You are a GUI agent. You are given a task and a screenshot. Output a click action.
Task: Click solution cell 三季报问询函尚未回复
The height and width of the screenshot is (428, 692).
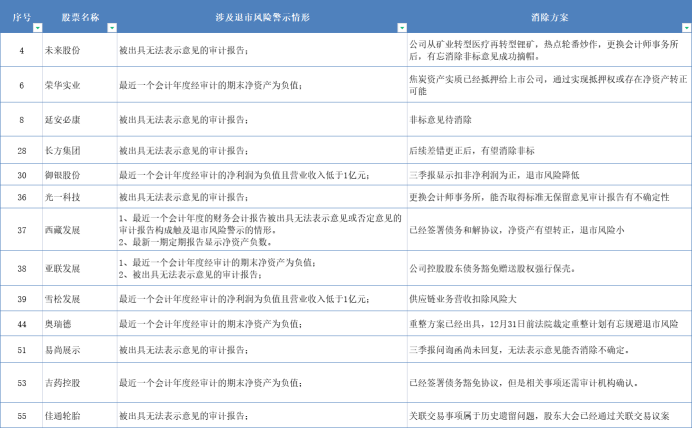coord(549,350)
